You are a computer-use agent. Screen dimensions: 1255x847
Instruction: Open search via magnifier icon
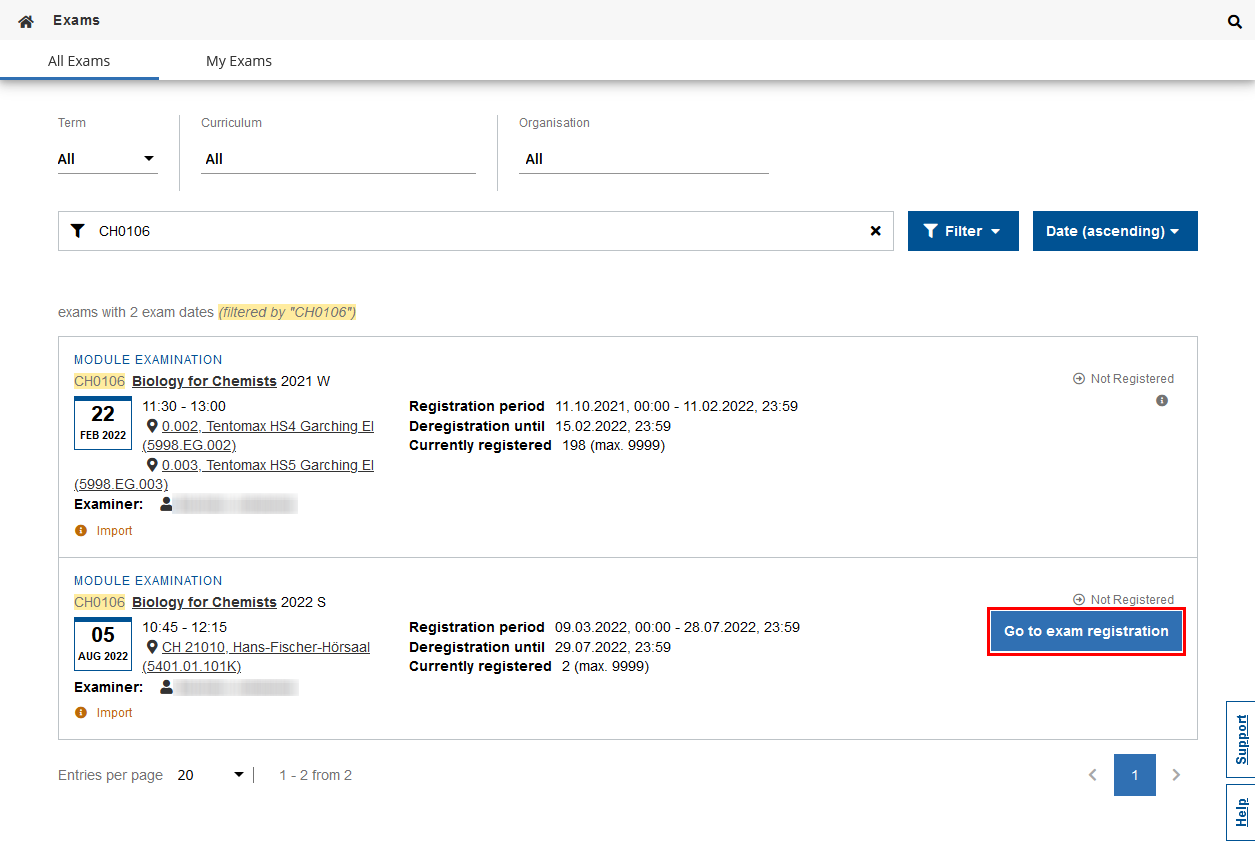(x=1235, y=21)
